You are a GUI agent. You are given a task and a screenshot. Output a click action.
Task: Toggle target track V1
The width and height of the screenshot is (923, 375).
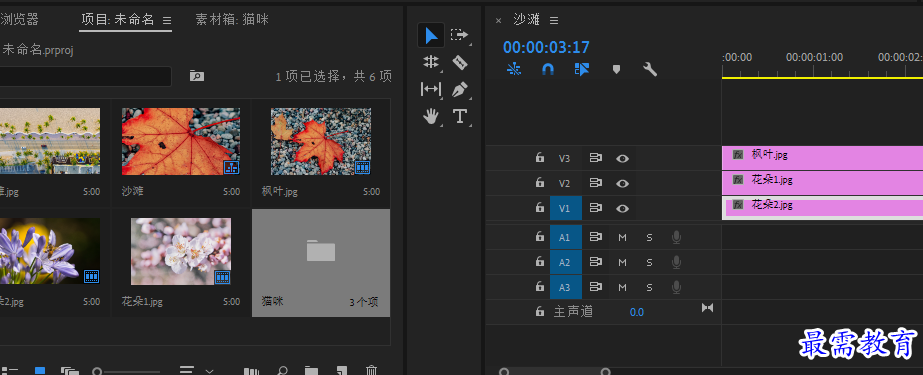565,208
